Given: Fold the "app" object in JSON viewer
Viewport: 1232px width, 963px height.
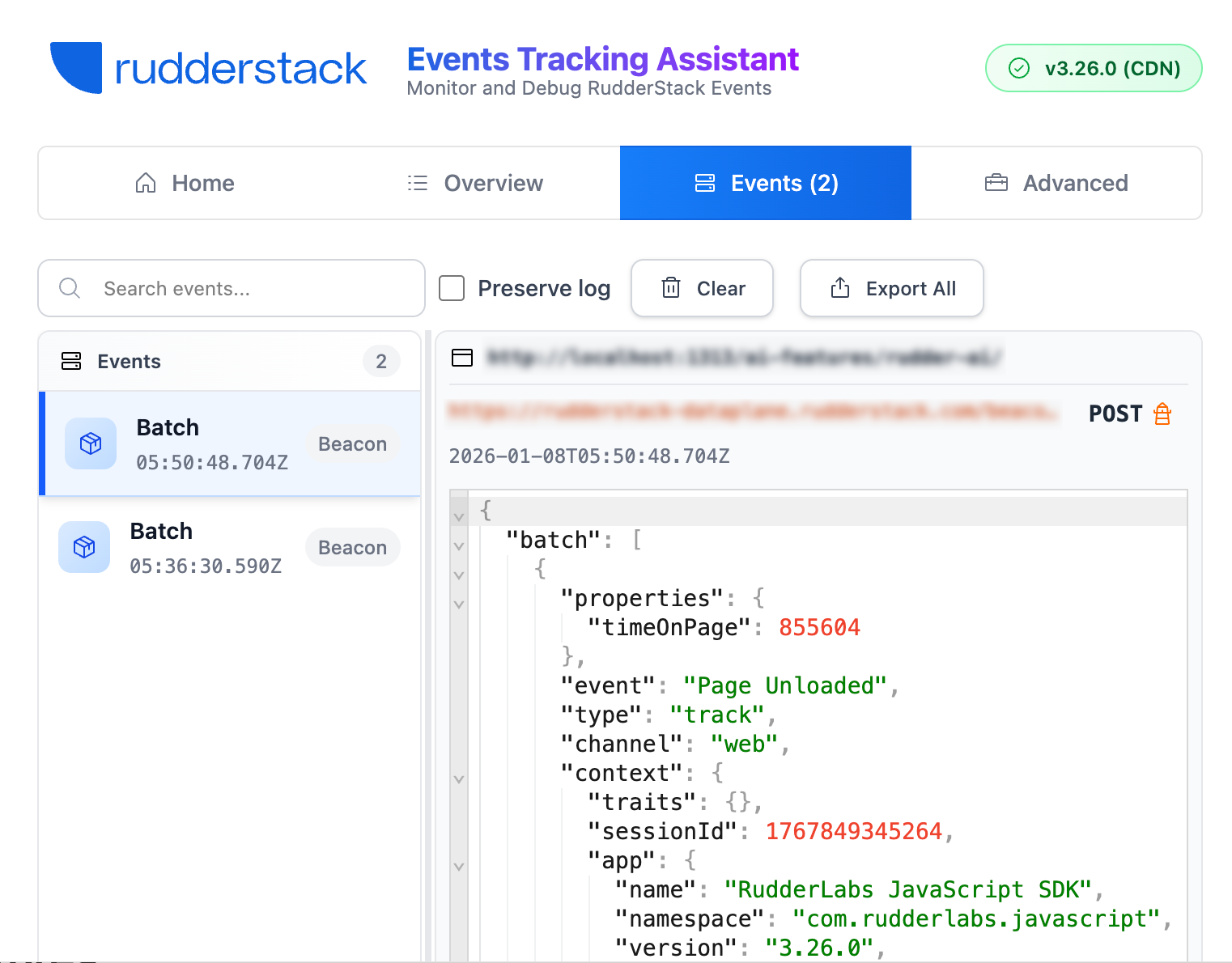Looking at the screenshot, I should pyautogui.click(x=459, y=867).
